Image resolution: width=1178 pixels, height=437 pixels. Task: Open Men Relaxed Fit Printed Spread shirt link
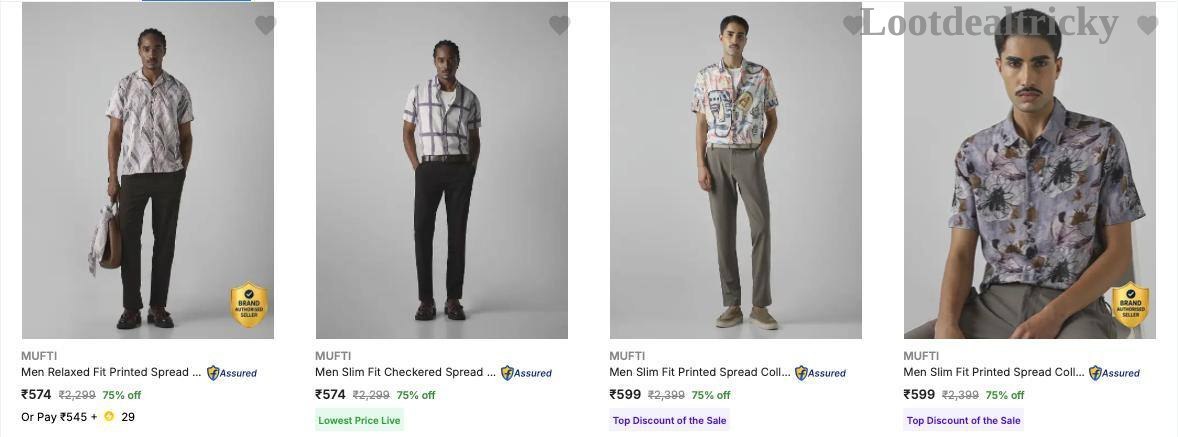tap(111, 372)
